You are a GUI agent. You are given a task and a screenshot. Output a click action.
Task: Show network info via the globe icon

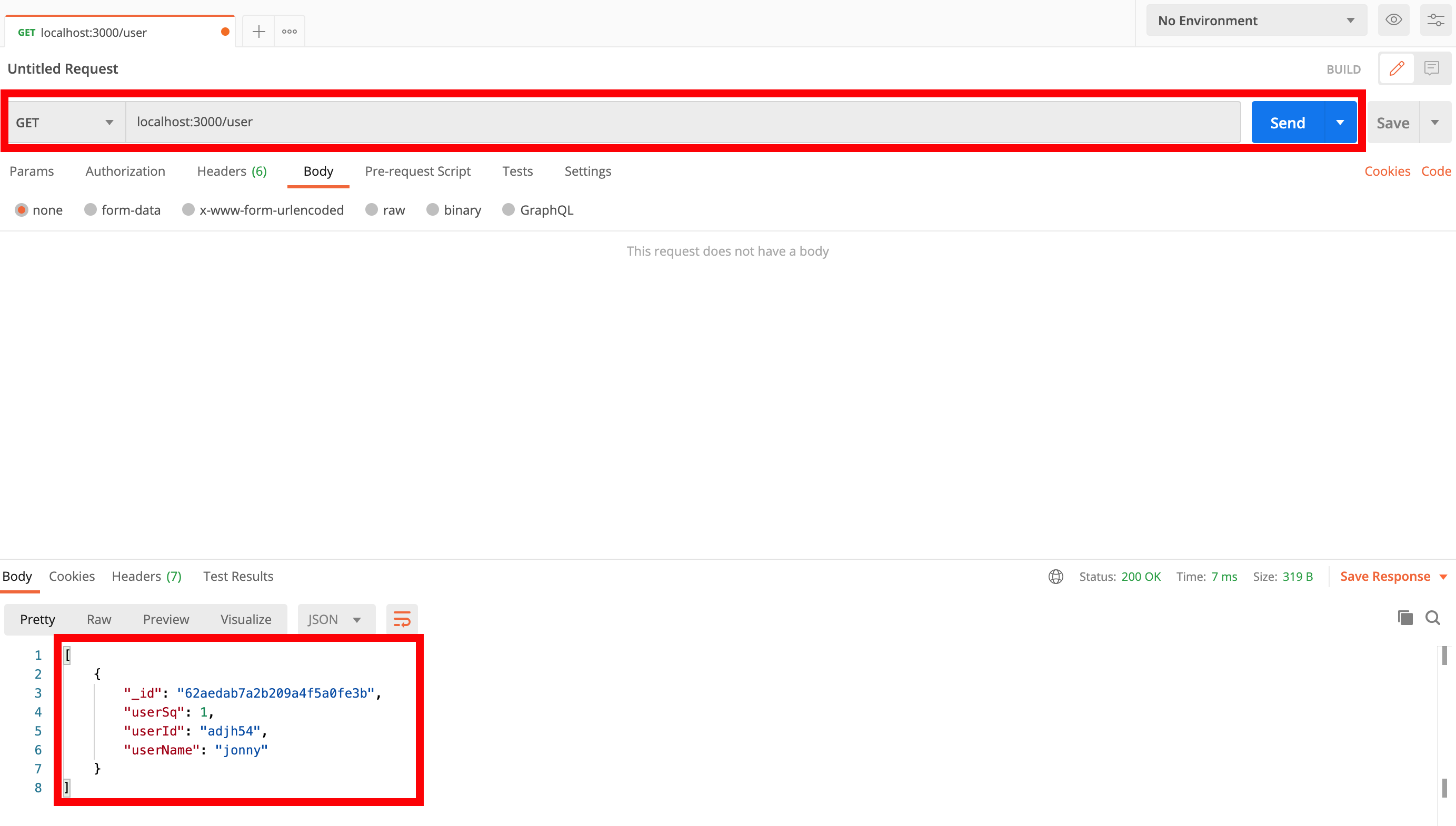point(1055,577)
